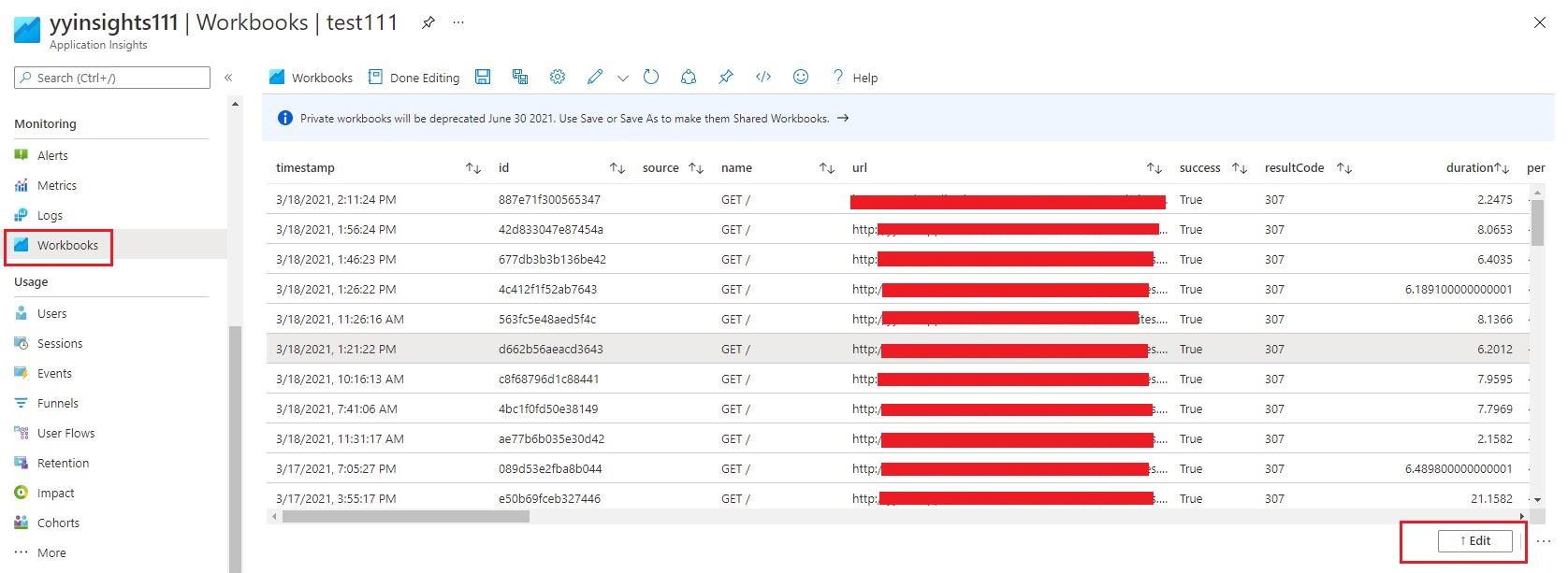The width and height of the screenshot is (1568, 573).
Task: Click the right arrow of table horizontal scrollbar
Action: click(x=1522, y=516)
